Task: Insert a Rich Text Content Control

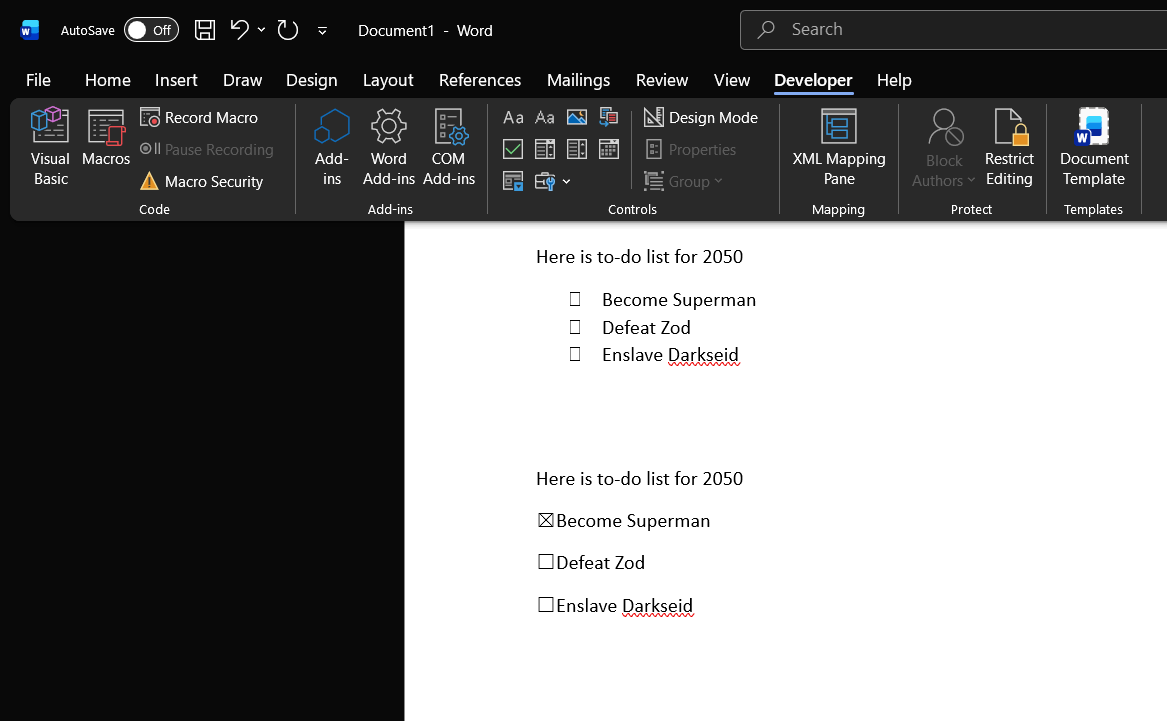Action: click(x=513, y=117)
